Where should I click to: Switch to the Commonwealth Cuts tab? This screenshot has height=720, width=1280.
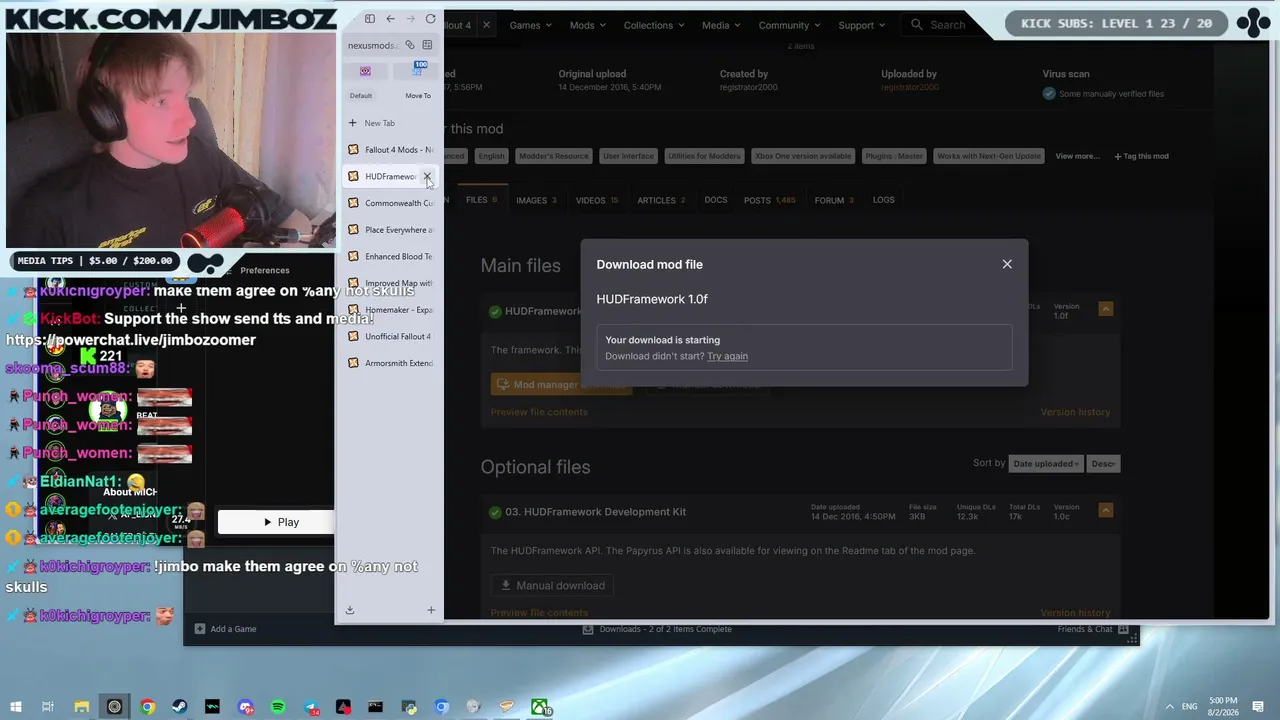(x=391, y=203)
